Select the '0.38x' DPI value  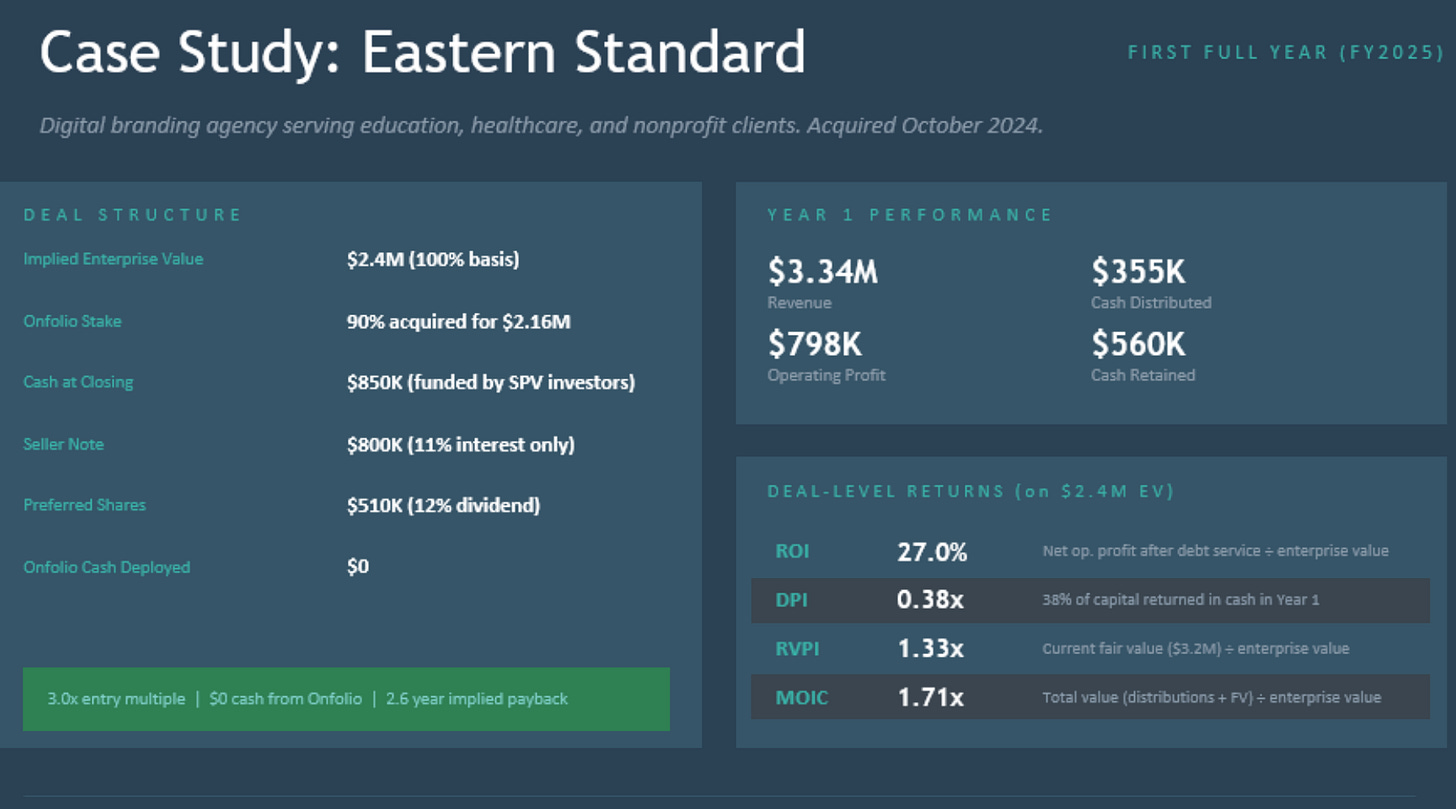930,600
